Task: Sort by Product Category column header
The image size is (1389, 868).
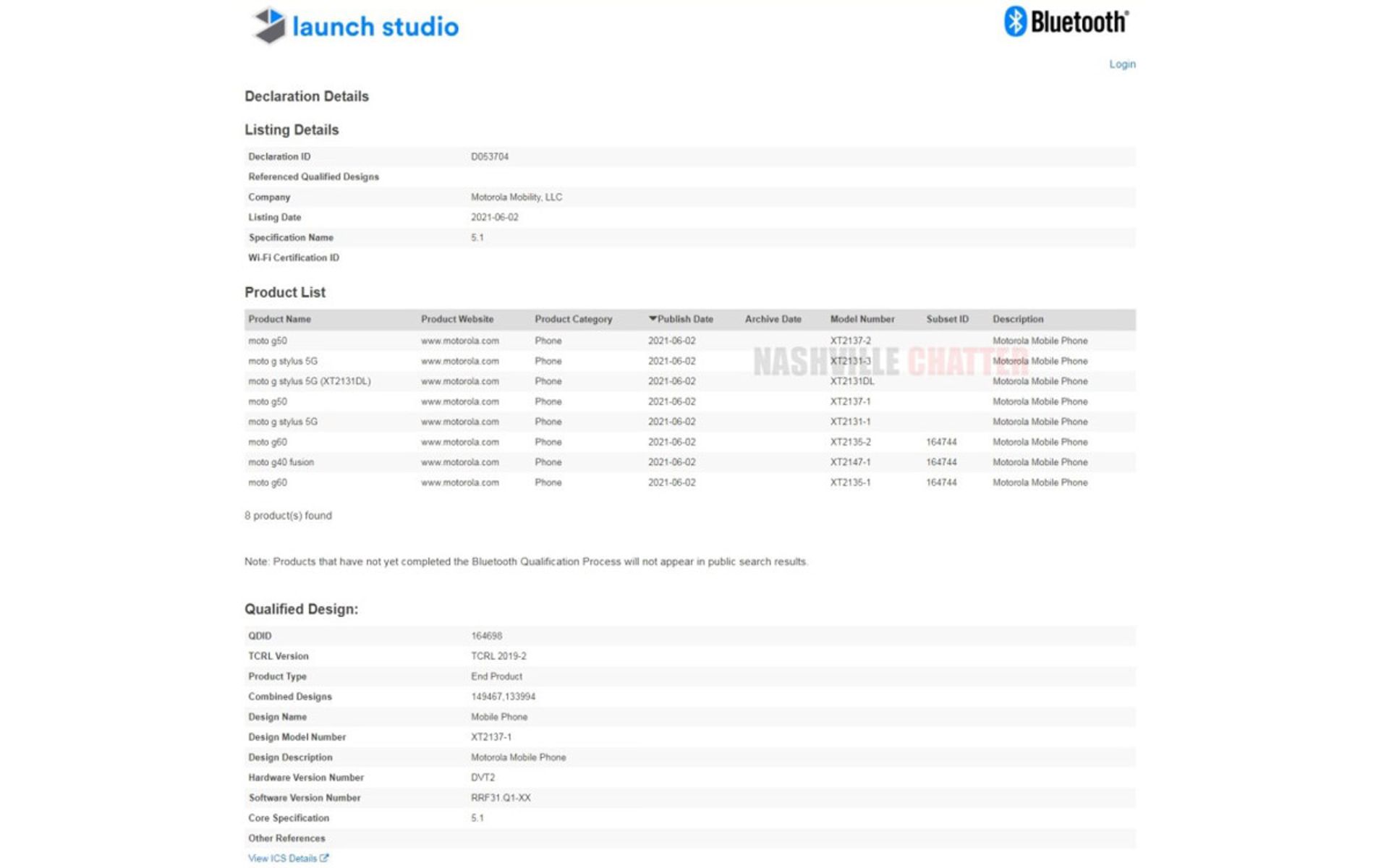Action: [573, 319]
